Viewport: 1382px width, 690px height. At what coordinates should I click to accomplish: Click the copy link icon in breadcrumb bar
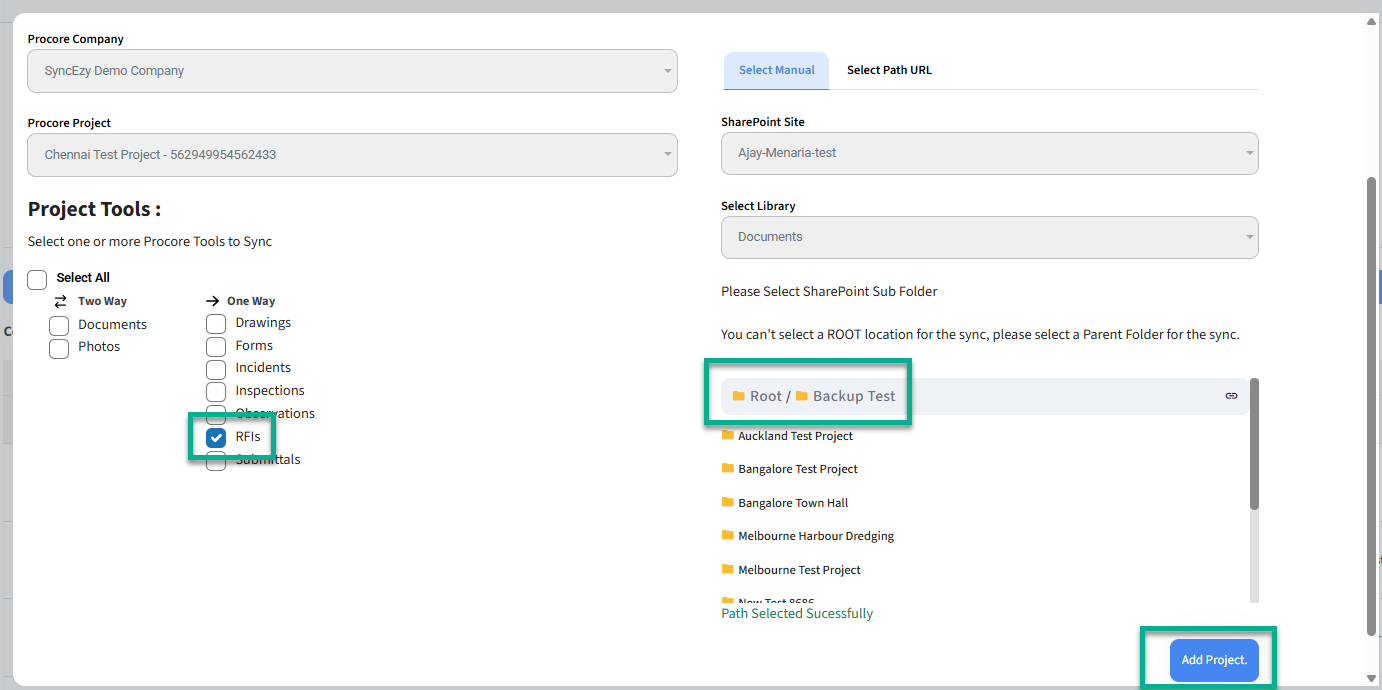[x=1231, y=396]
